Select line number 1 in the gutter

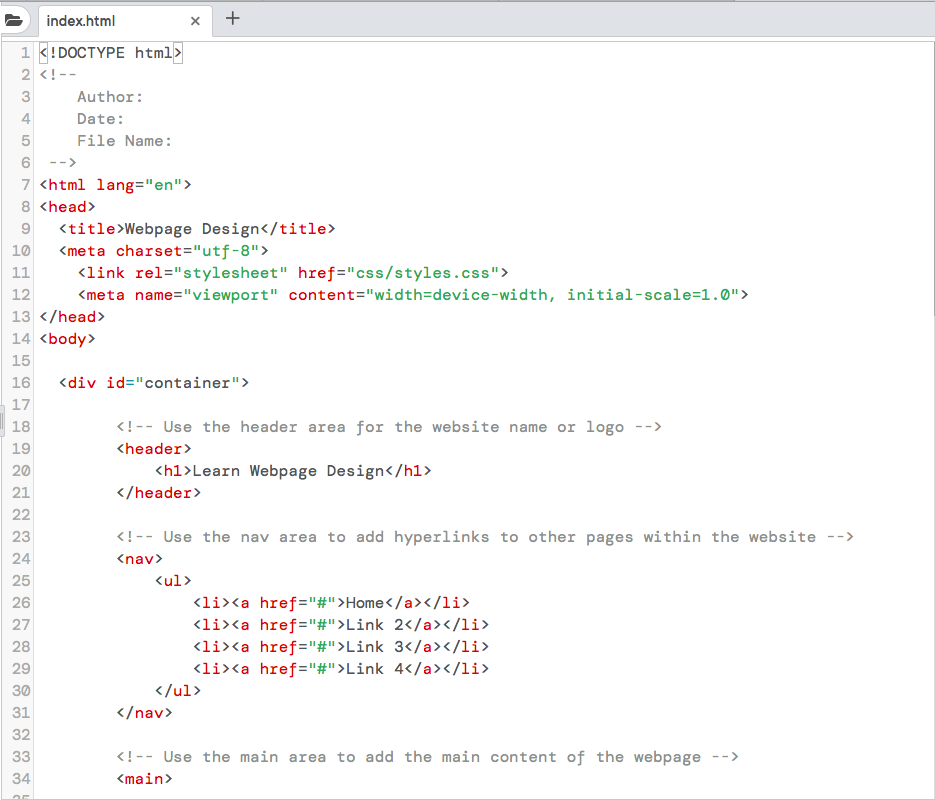25,52
